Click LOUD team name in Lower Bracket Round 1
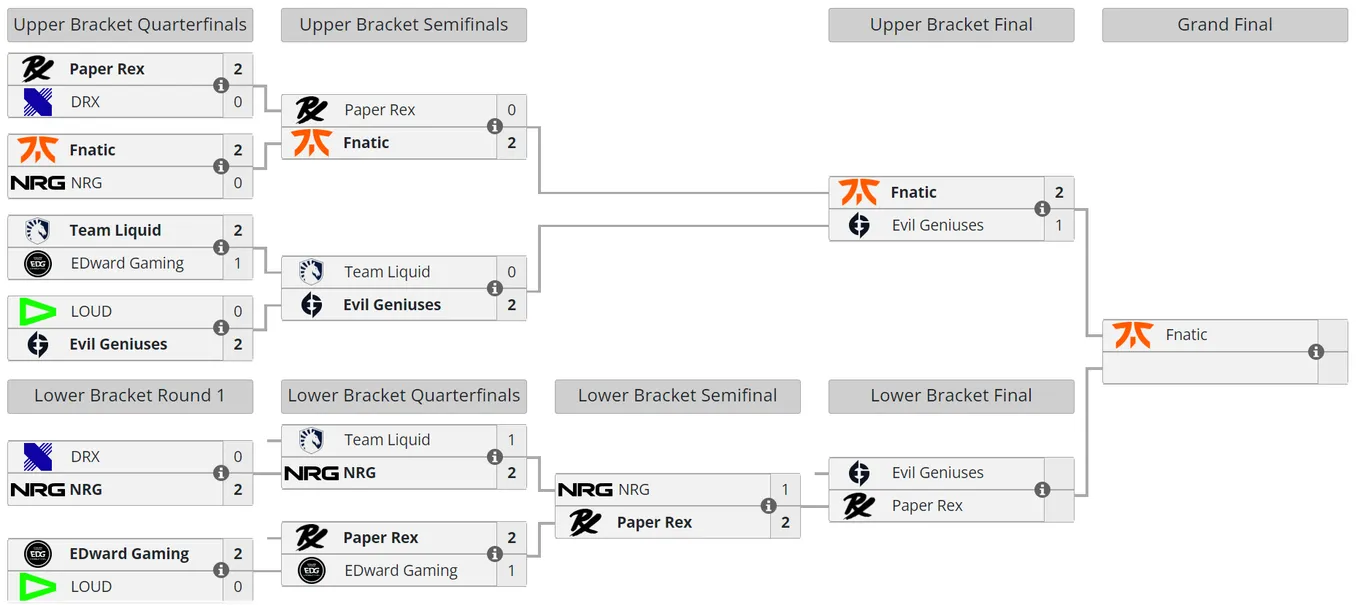The width and height of the screenshot is (1360, 605). point(91,587)
